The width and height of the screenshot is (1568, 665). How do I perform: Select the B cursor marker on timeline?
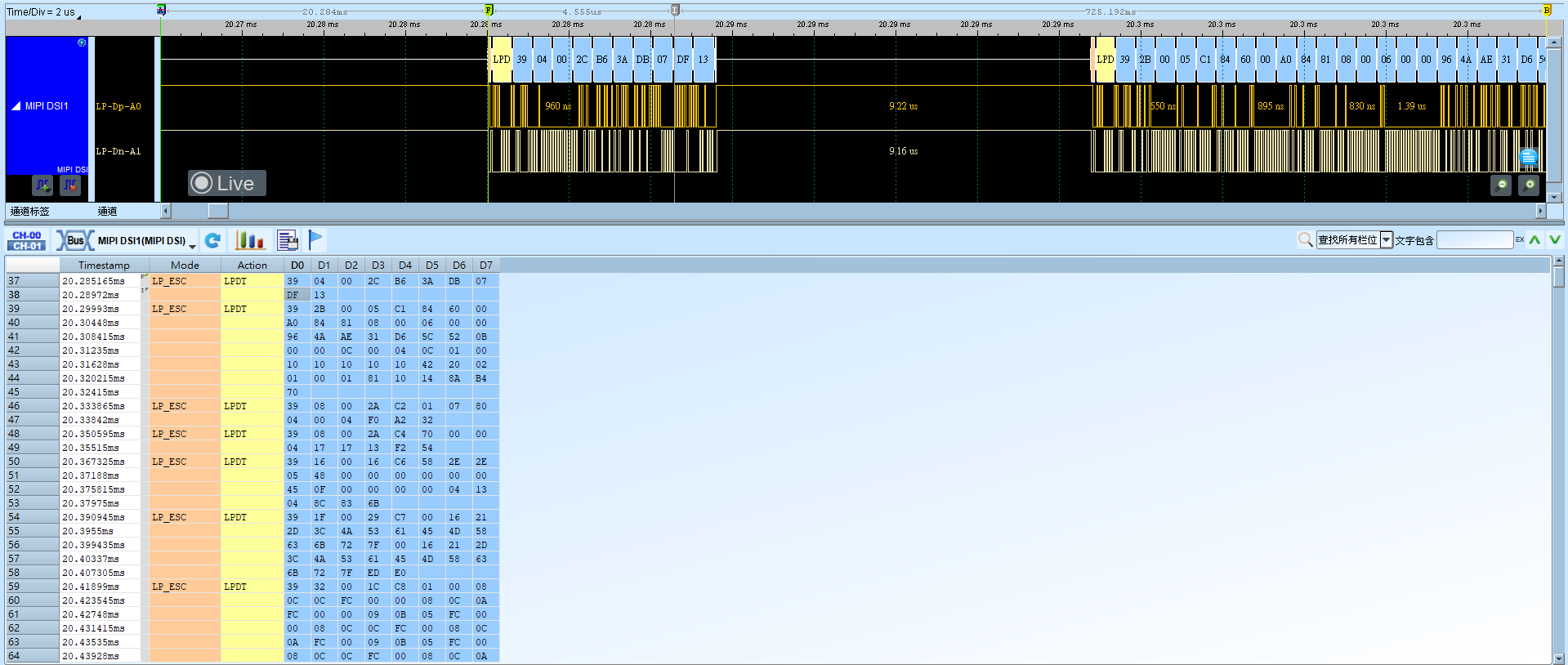(x=1546, y=10)
